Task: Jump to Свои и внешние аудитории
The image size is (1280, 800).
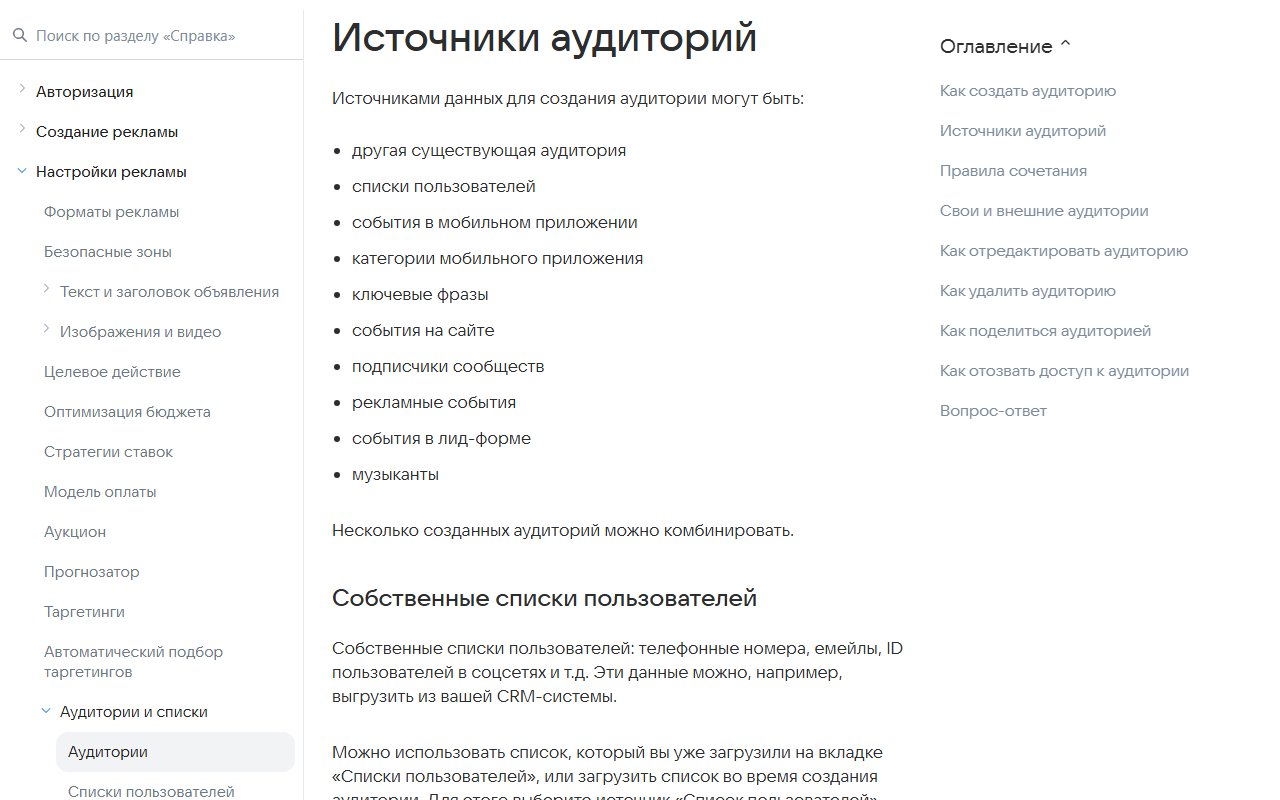Action: [1044, 211]
